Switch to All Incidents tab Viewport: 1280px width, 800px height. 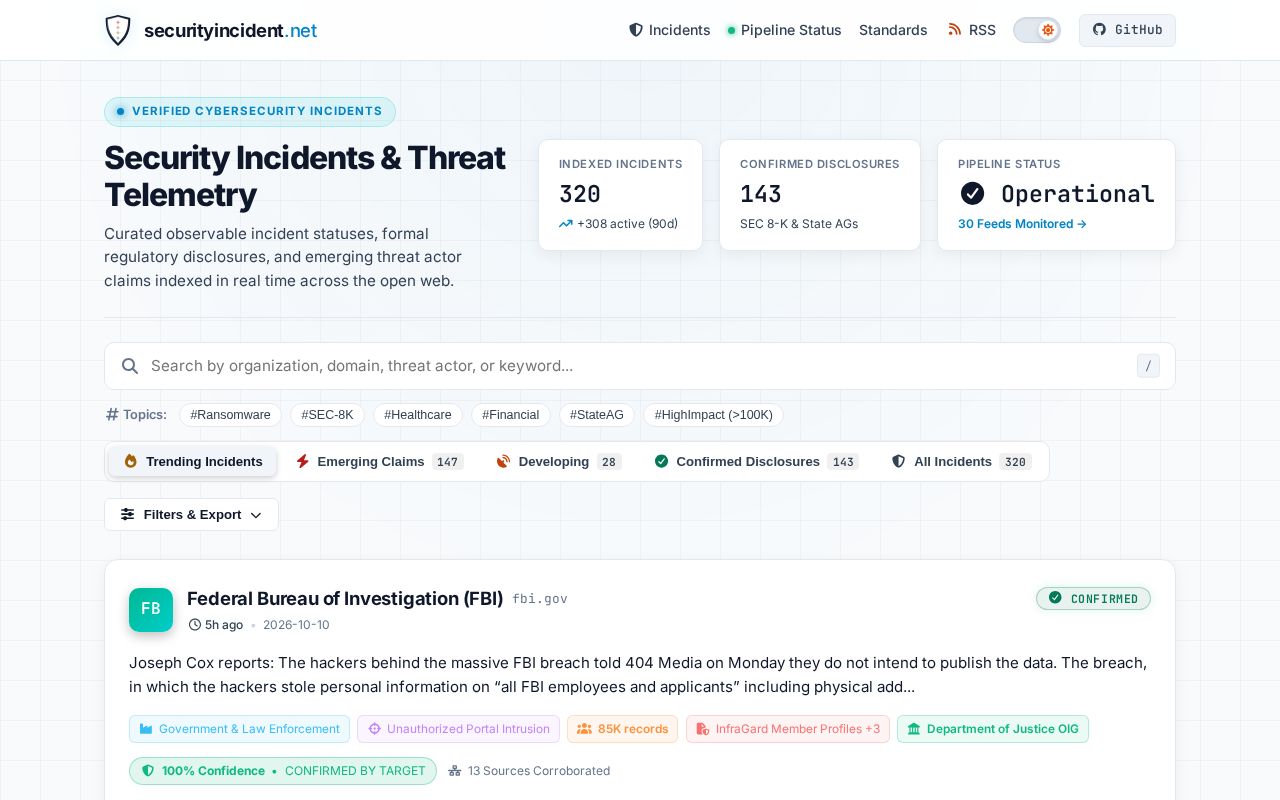[x=961, y=461]
